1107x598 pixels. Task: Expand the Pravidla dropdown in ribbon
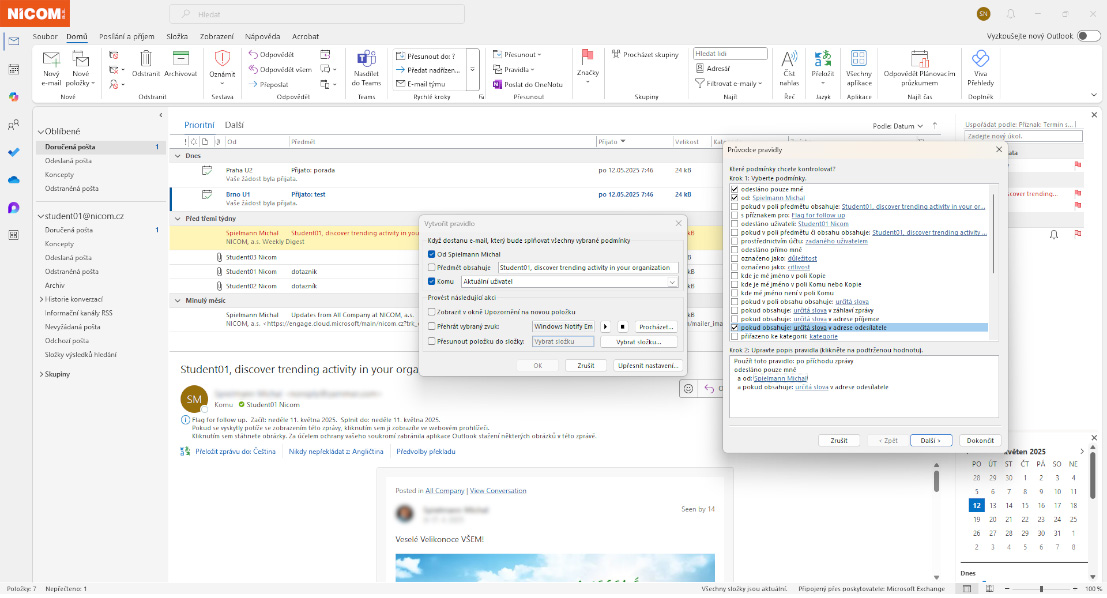point(520,70)
